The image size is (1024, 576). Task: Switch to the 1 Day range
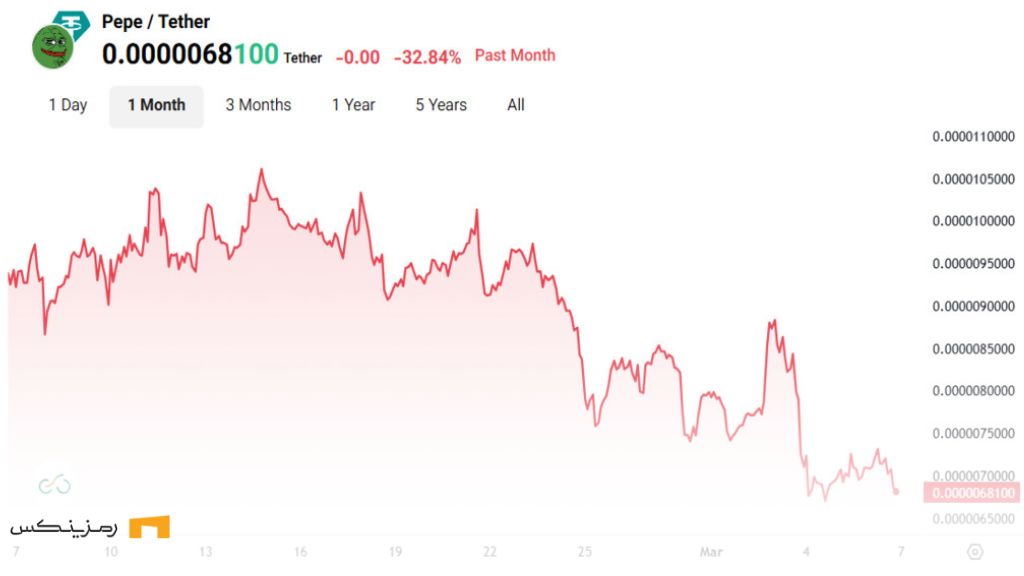(68, 105)
